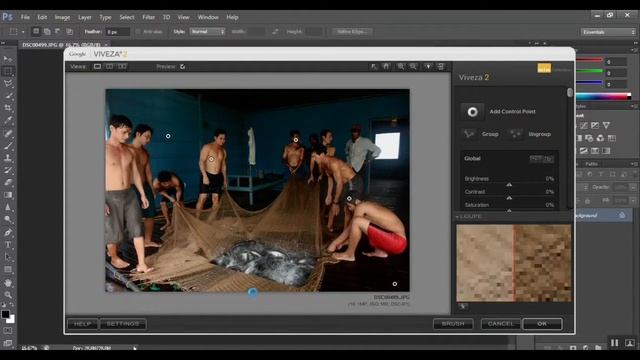Select the Gradient tool
The width and height of the screenshot is (640, 360).
tap(8, 195)
